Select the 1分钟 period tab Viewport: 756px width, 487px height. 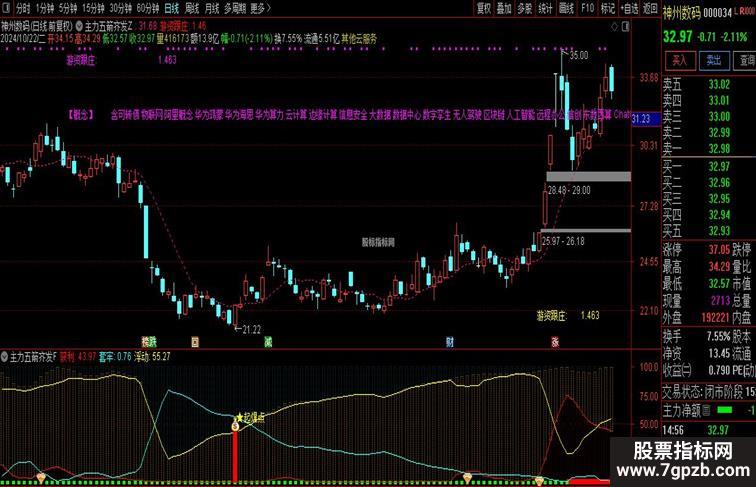click(45, 8)
